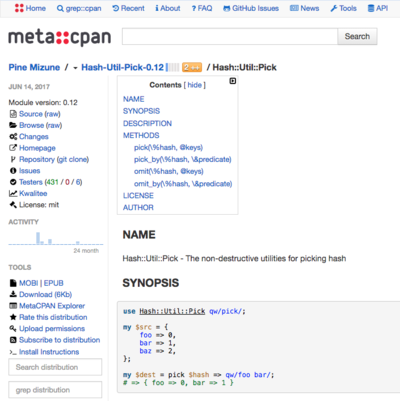Jump to DESCRIPTION in contents
Screen dimensions: 400x401
(x=147, y=123)
